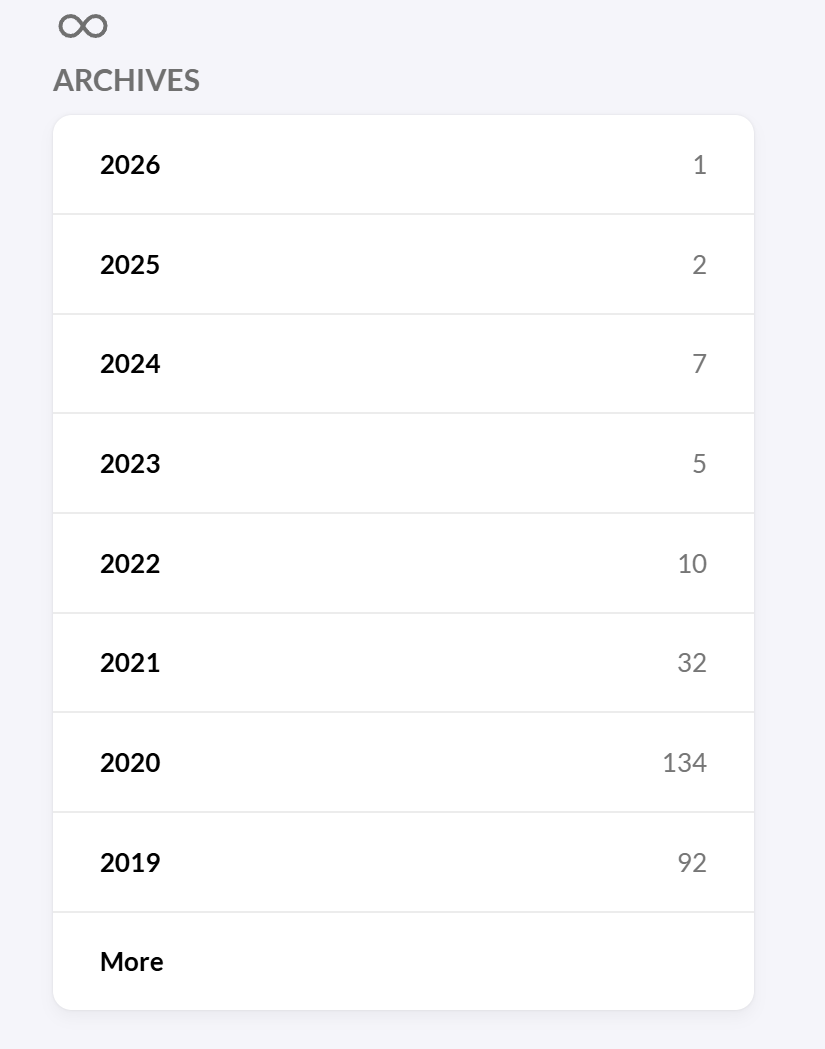Open the 2025 archive

coord(130,265)
